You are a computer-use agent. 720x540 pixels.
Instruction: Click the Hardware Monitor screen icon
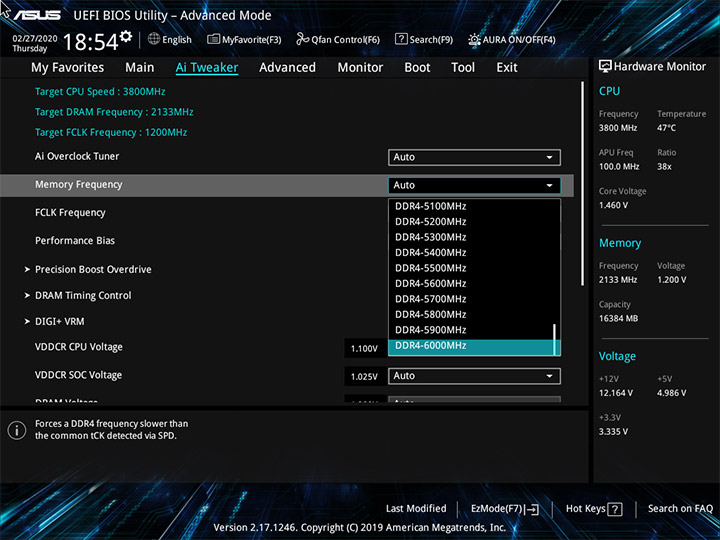[605, 66]
